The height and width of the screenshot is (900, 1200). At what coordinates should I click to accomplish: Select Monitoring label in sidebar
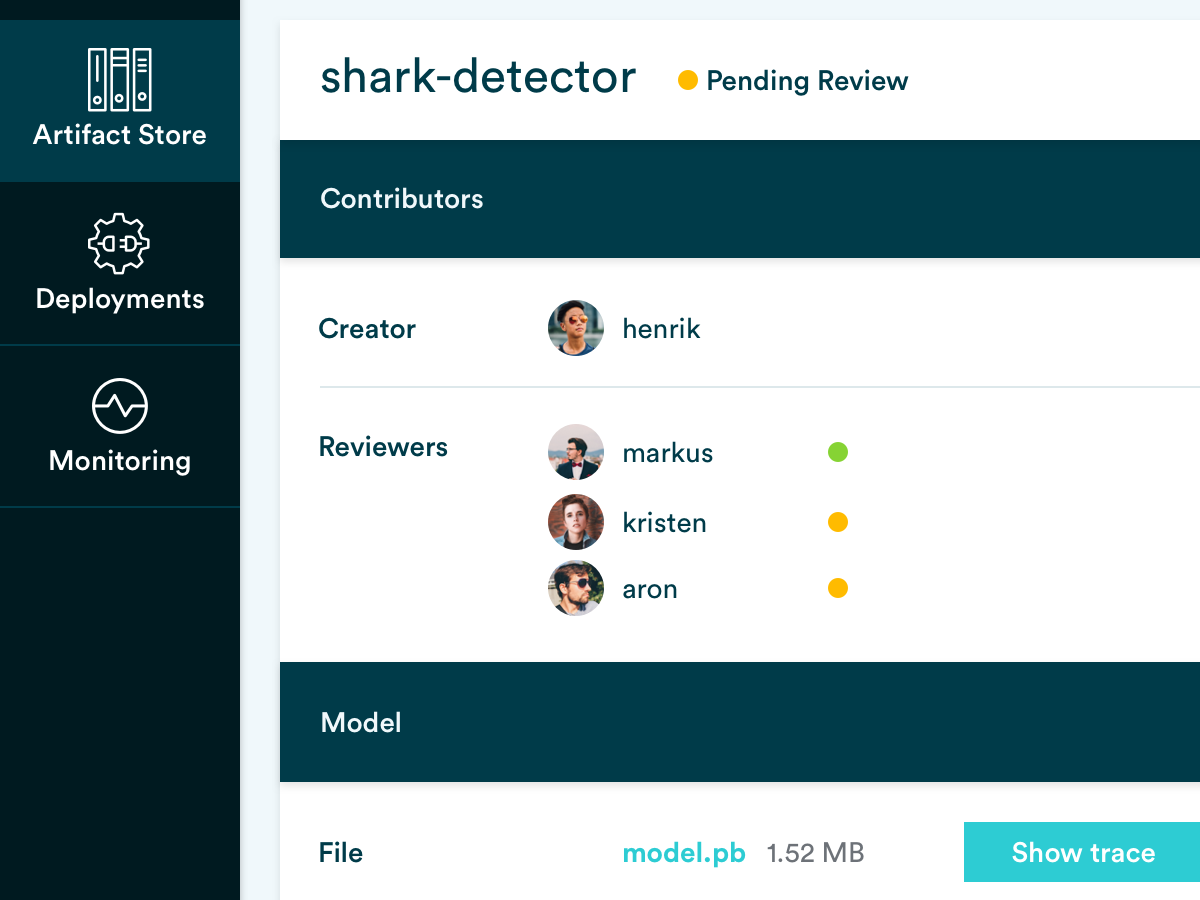point(120,461)
